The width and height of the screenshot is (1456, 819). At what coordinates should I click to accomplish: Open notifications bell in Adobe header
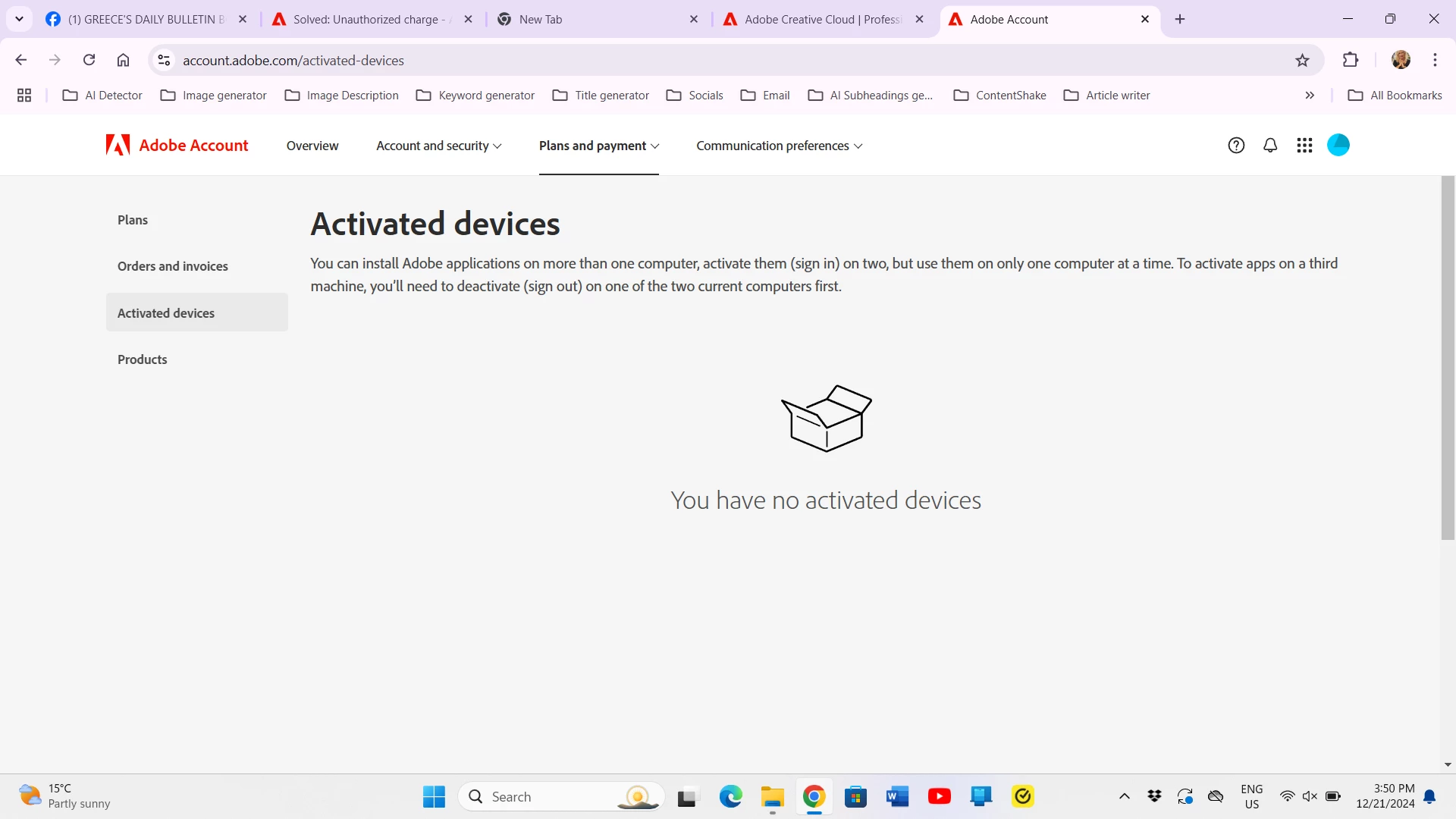[x=1270, y=146]
